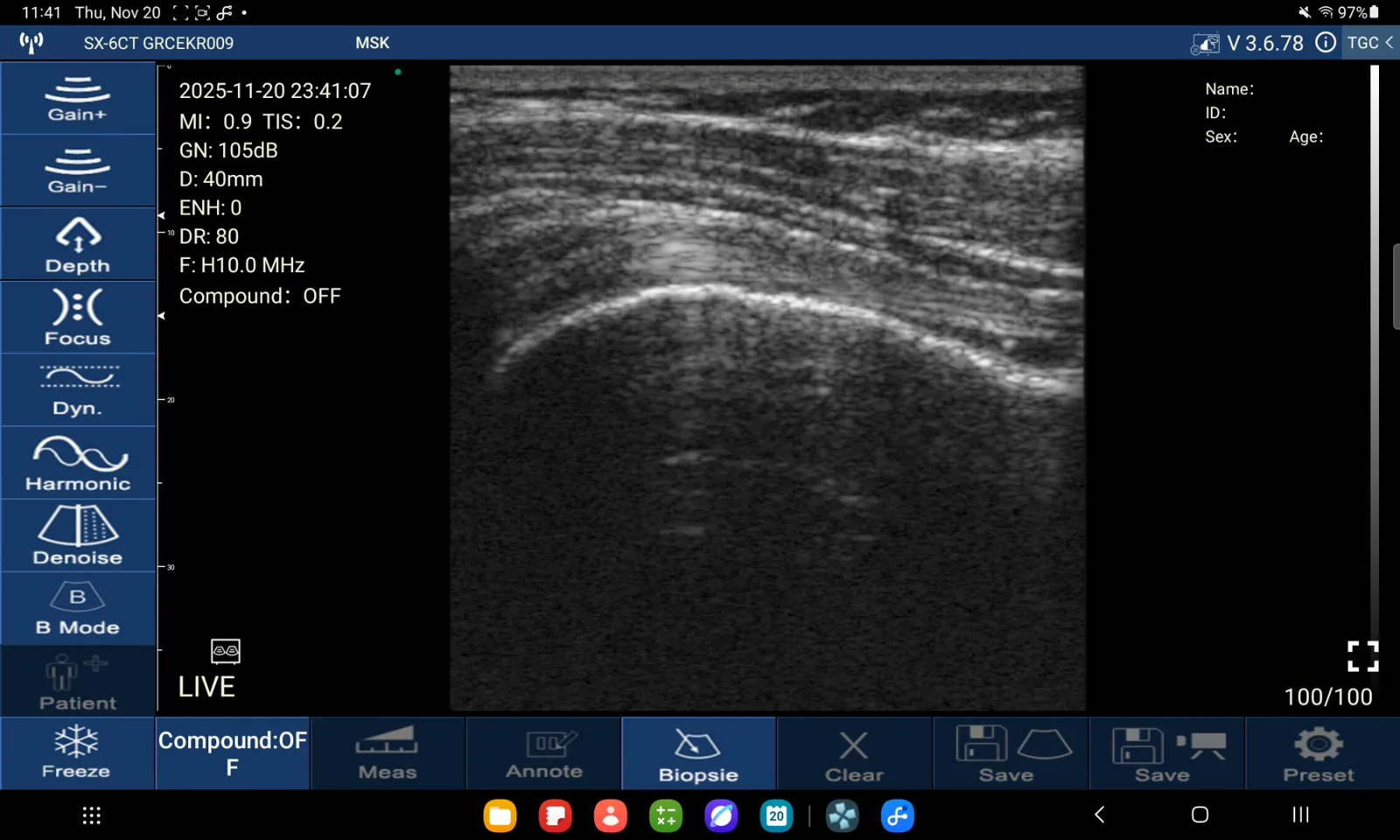
Task: Tap the ENH: 0 readout
Action: pyautogui.click(x=210, y=207)
